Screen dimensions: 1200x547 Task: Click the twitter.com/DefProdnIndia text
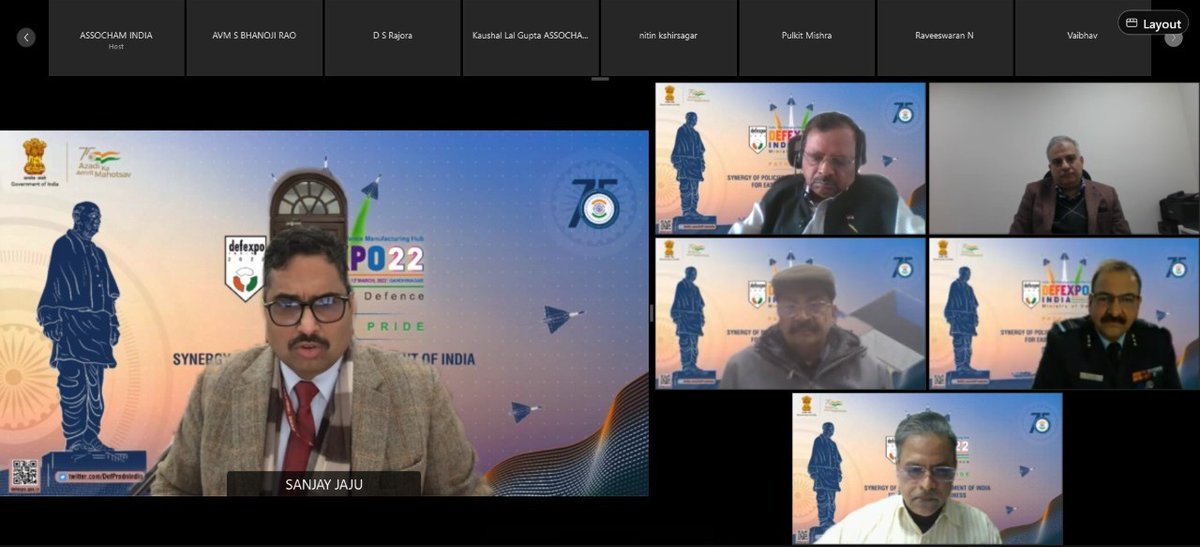(104, 478)
